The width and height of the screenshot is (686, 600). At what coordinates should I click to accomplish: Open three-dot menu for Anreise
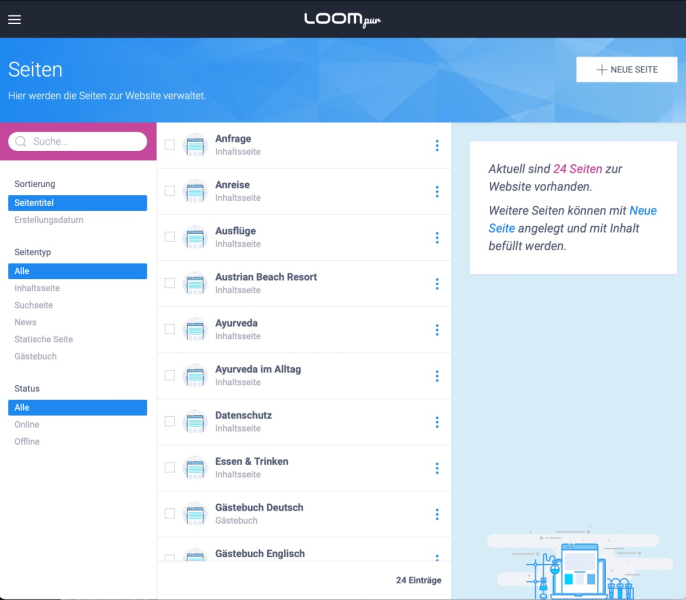pos(437,192)
